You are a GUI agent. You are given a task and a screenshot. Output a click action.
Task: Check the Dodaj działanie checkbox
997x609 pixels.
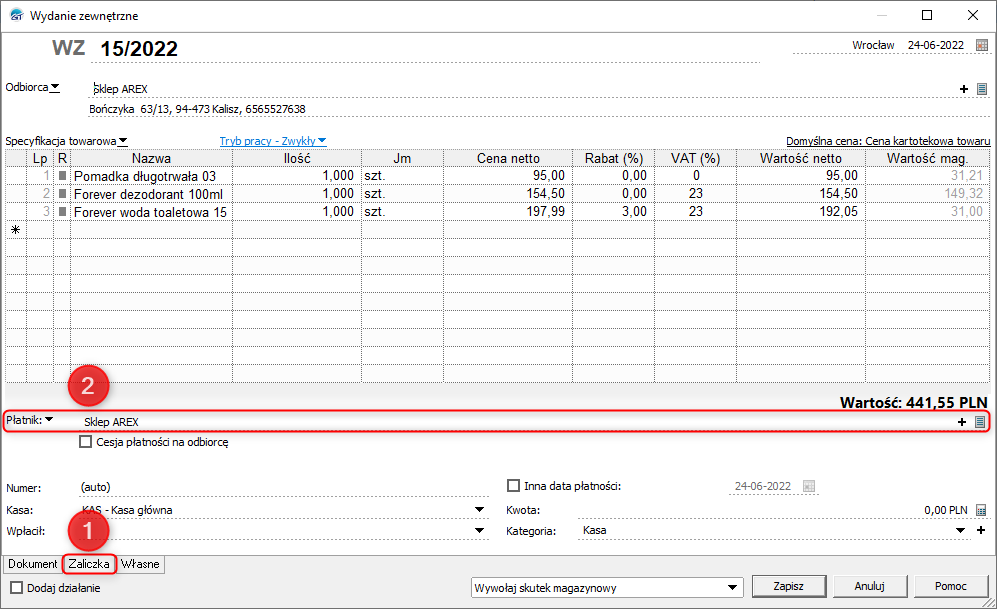[16, 588]
